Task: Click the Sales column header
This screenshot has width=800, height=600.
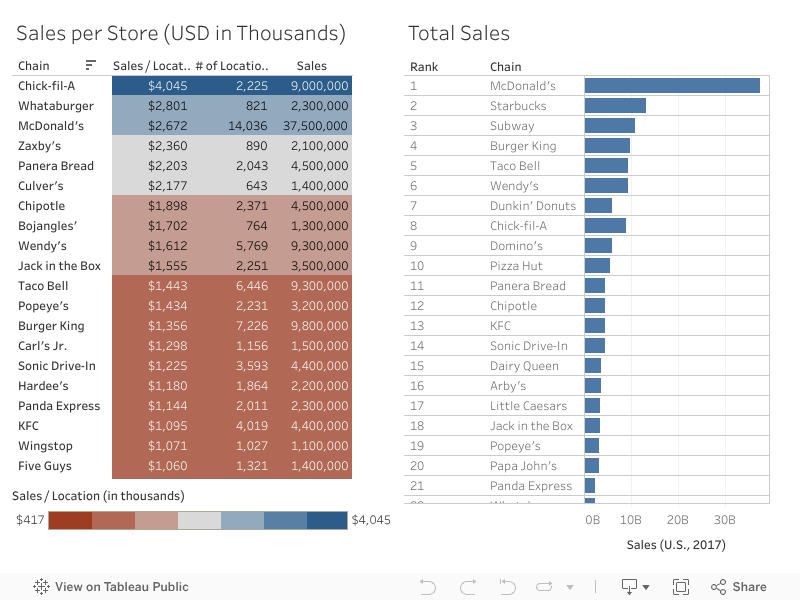Action: 312,66
